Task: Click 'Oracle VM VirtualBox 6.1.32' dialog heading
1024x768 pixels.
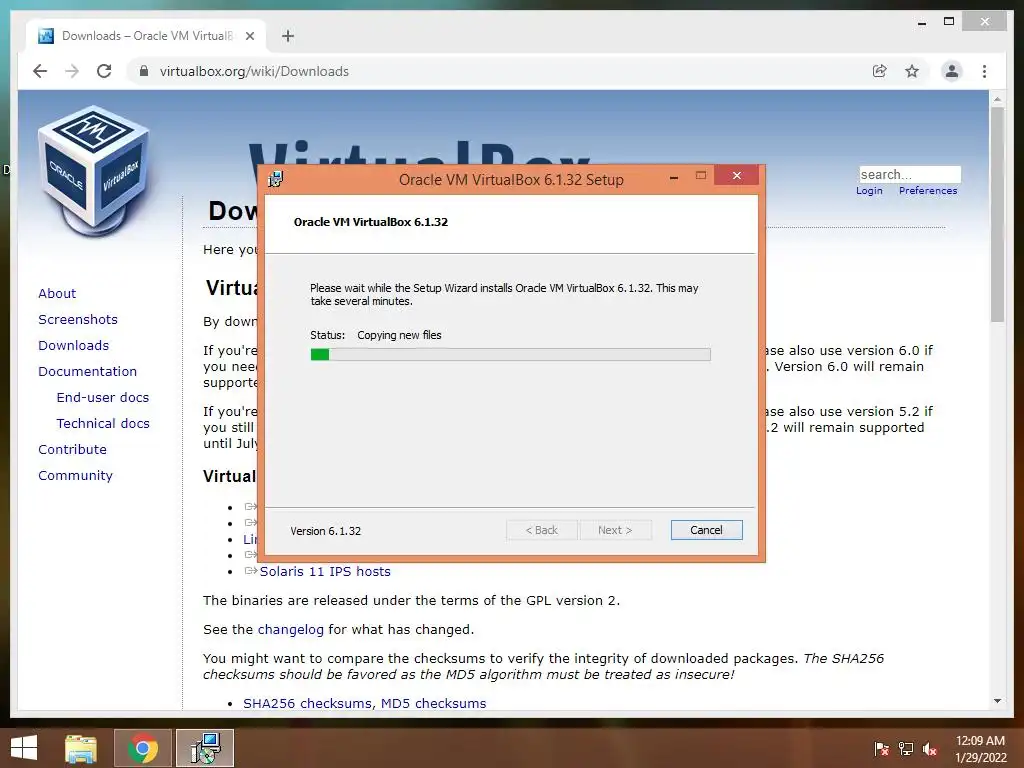Action: (x=371, y=222)
